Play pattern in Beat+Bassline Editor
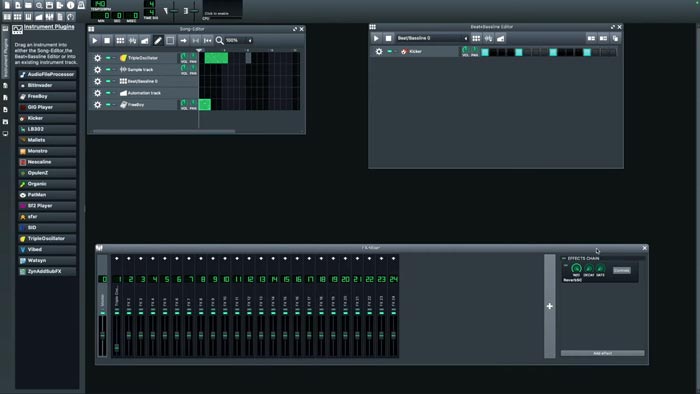 coord(376,38)
